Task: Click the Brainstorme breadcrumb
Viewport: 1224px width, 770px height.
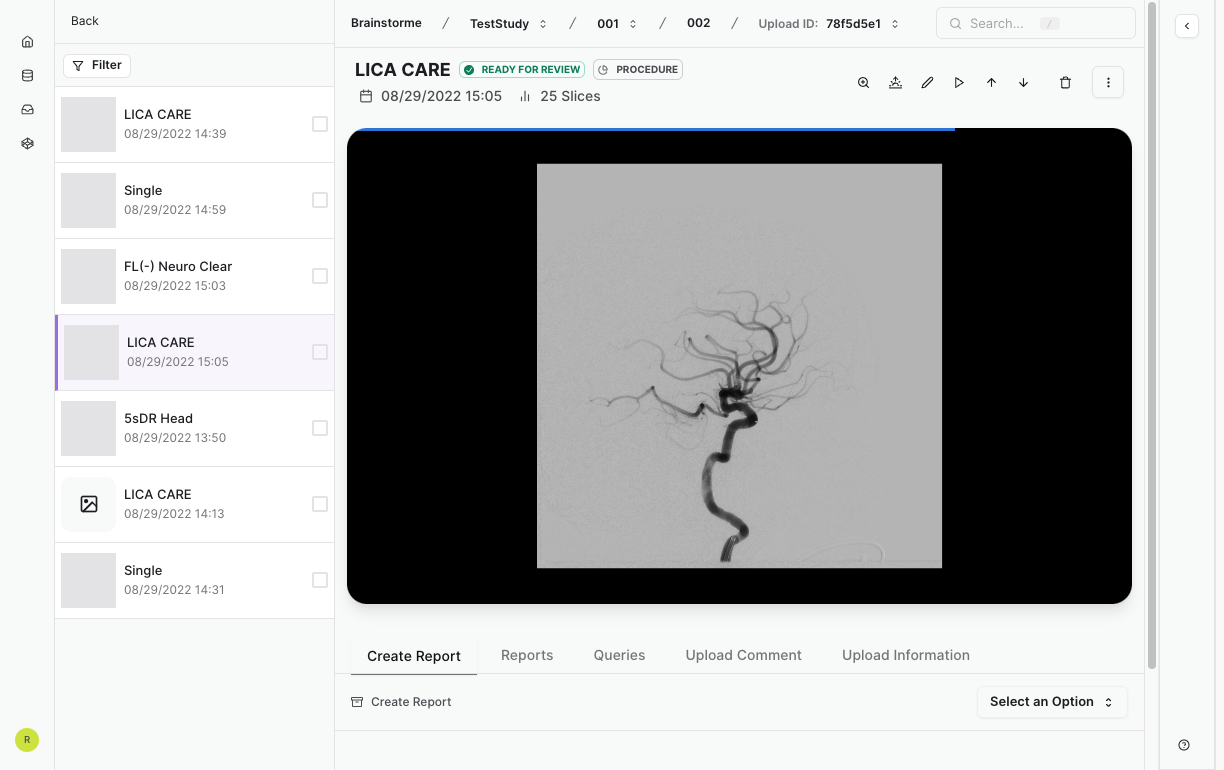Action: 386,23
